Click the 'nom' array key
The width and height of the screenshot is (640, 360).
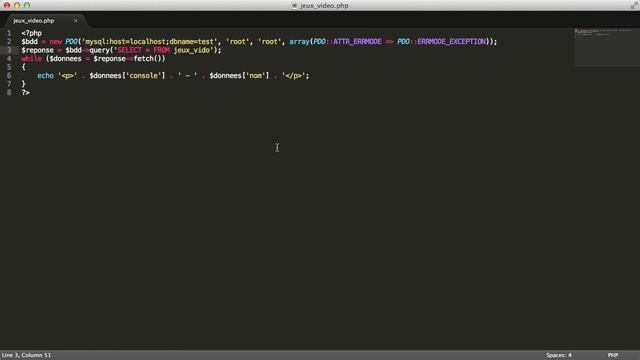[x=256, y=76]
